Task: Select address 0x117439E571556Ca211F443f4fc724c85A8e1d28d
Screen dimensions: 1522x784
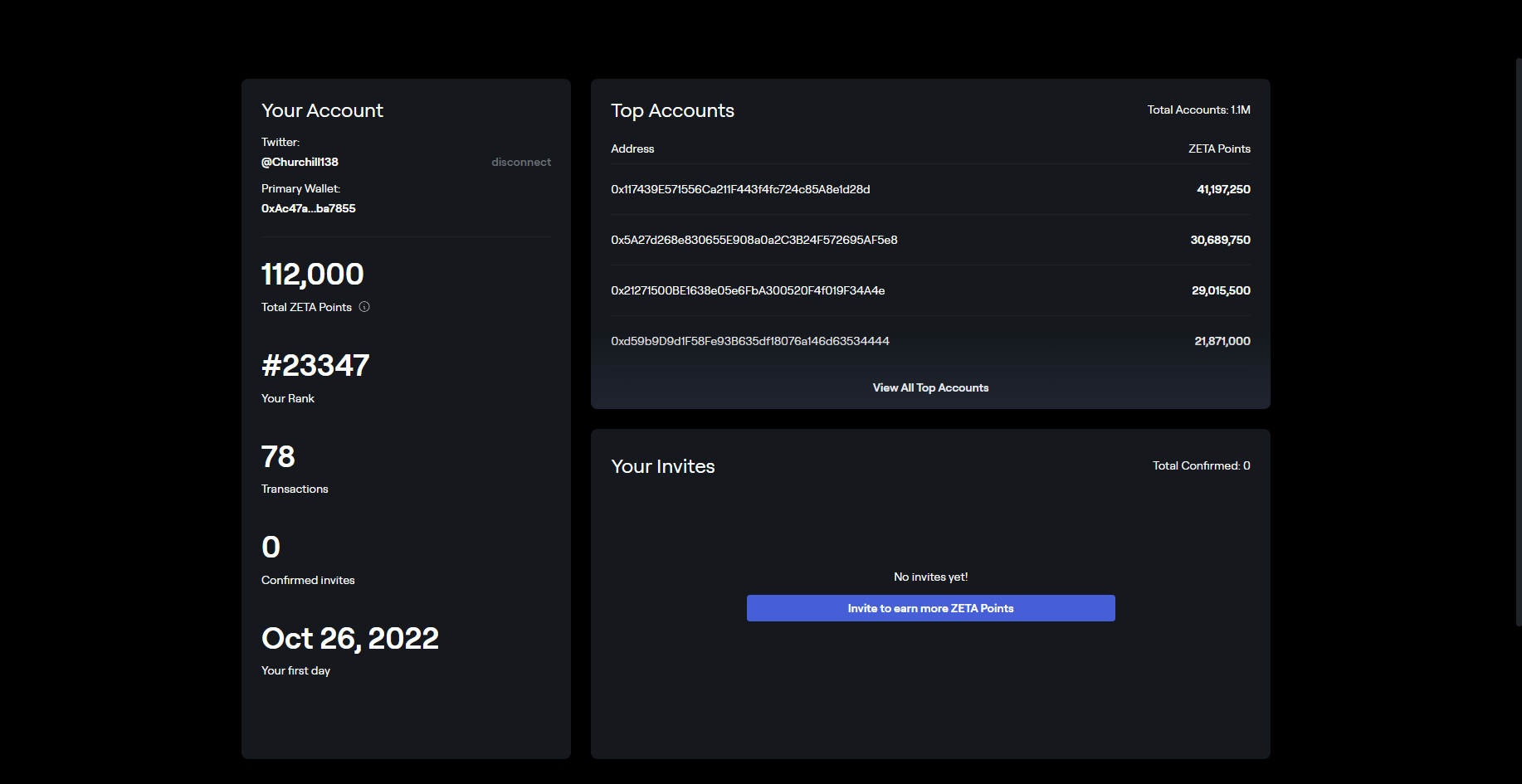Action: (740, 189)
